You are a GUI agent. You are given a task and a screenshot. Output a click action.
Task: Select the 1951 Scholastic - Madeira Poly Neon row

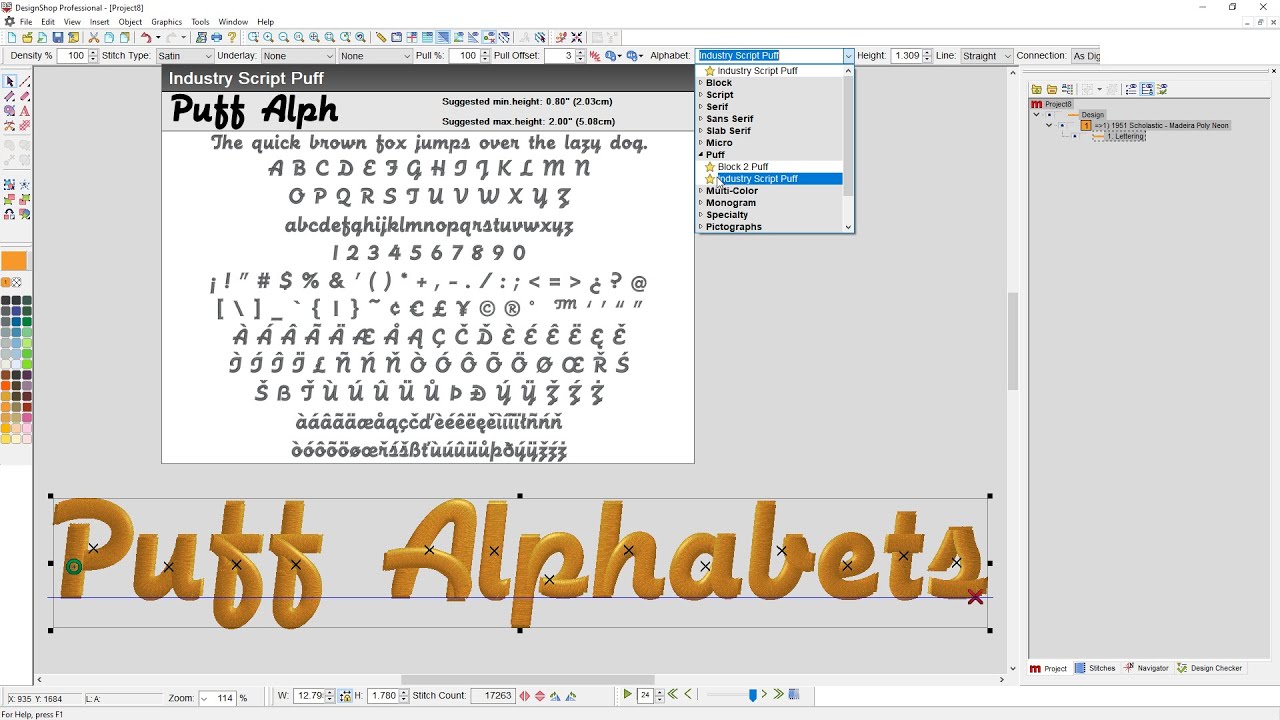[x=1163, y=125]
